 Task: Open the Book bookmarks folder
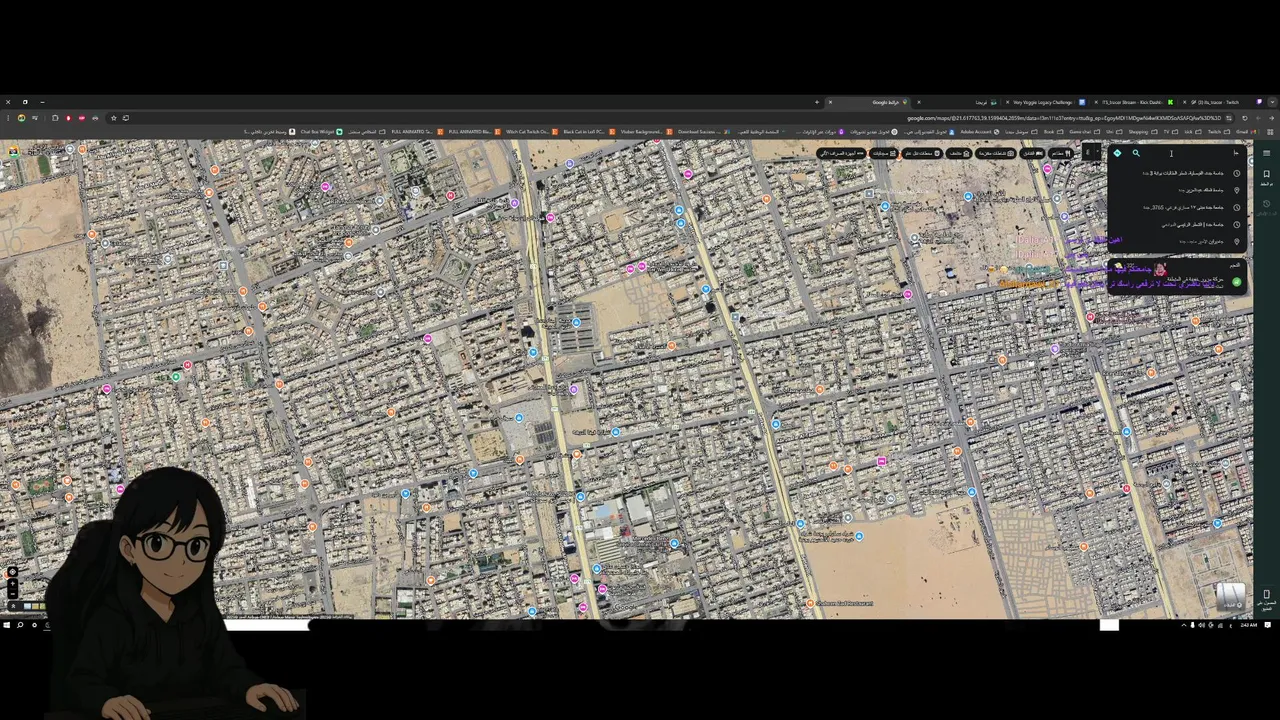point(1053,132)
